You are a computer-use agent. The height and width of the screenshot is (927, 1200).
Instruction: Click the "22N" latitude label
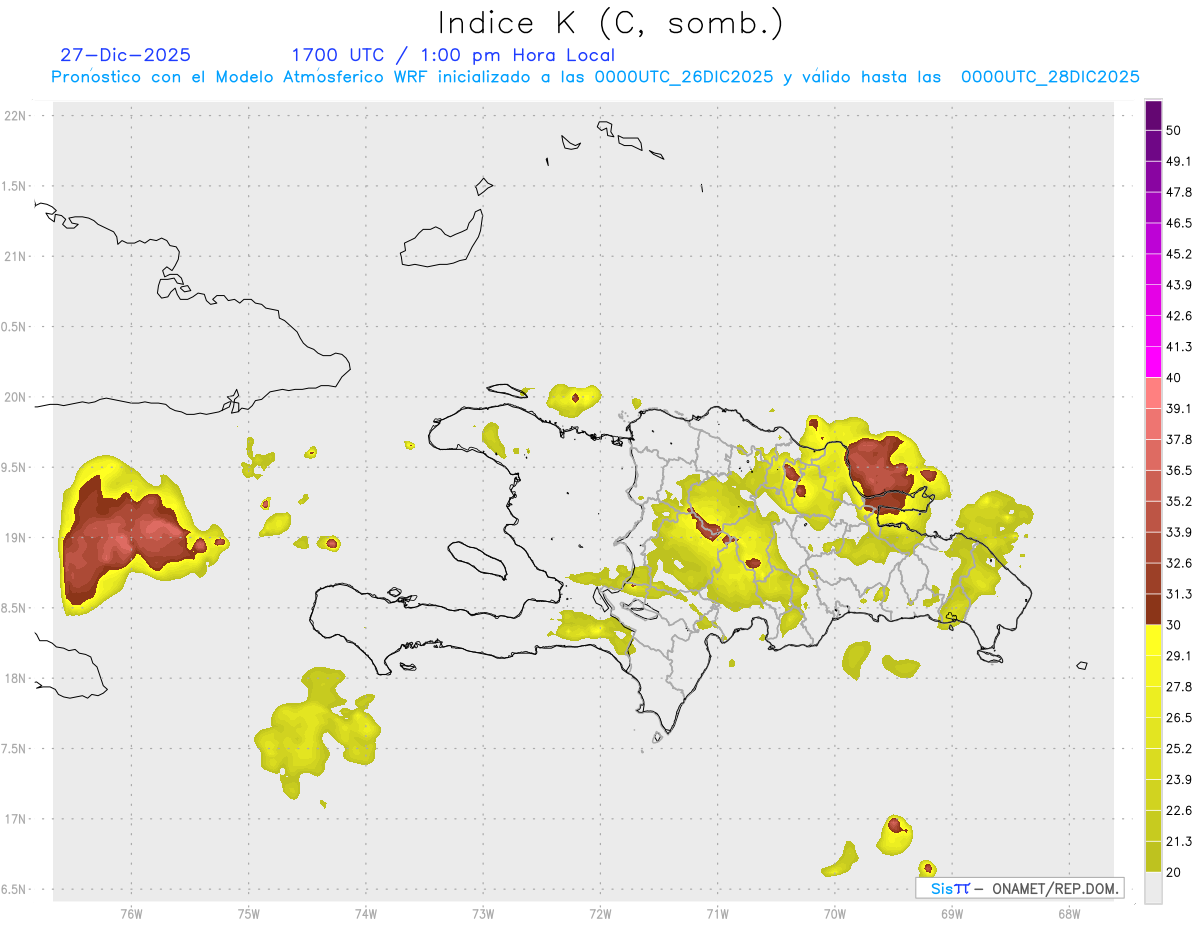[x=17, y=116]
